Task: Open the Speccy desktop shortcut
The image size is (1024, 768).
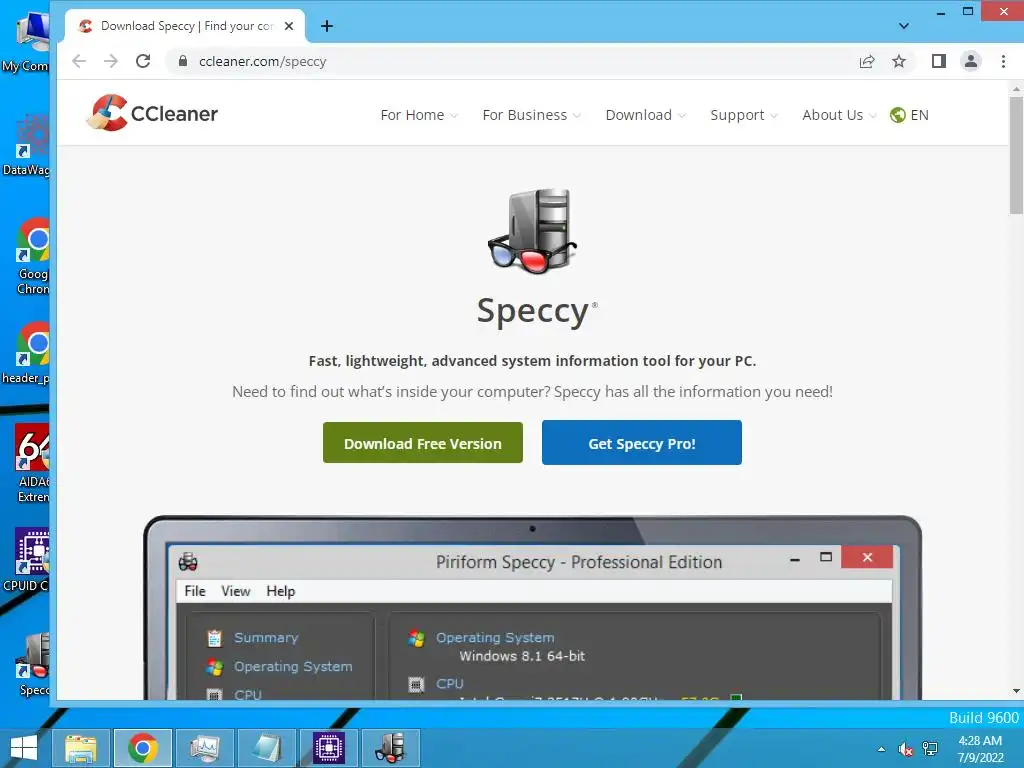Action: coord(33,664)
